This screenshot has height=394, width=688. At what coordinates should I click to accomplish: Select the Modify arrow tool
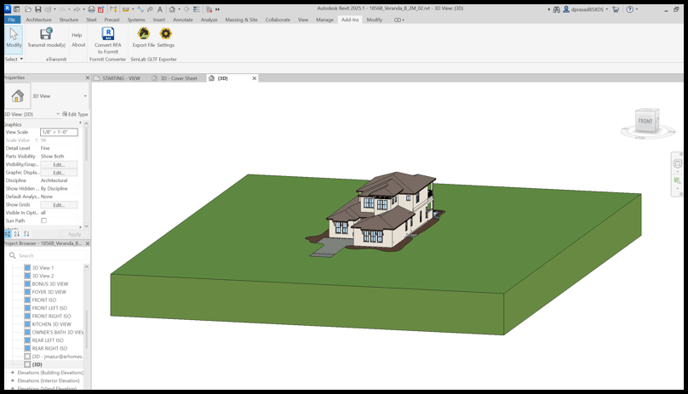point(14,38)
